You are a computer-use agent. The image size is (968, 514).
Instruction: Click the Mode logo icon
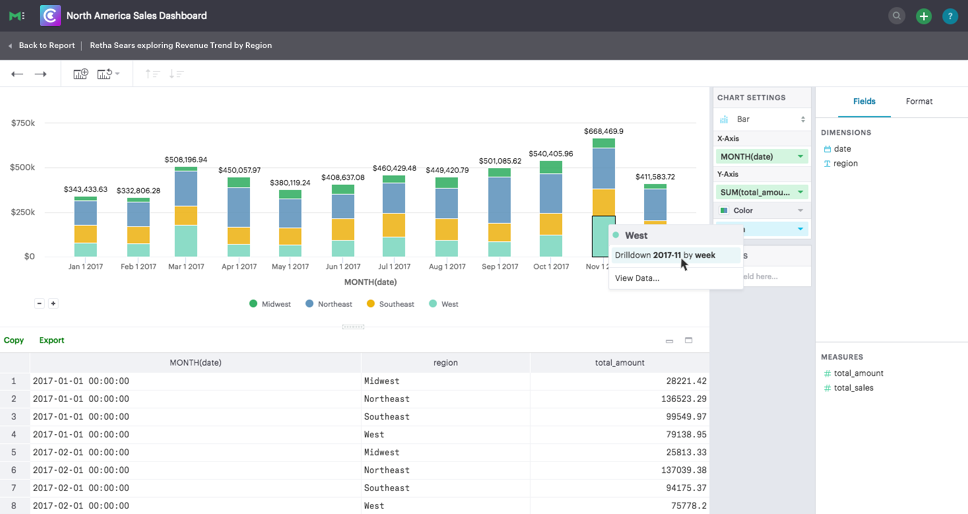pyautogui.click(x=17, y=15)
